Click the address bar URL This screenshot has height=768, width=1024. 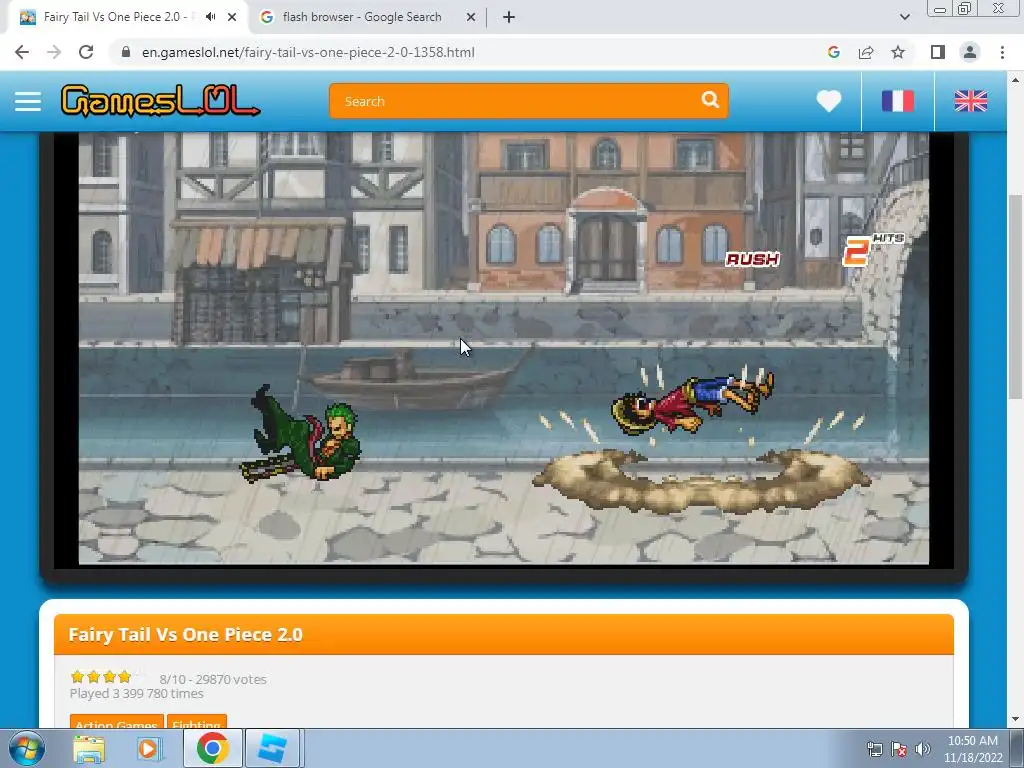[x=308, y=52]
